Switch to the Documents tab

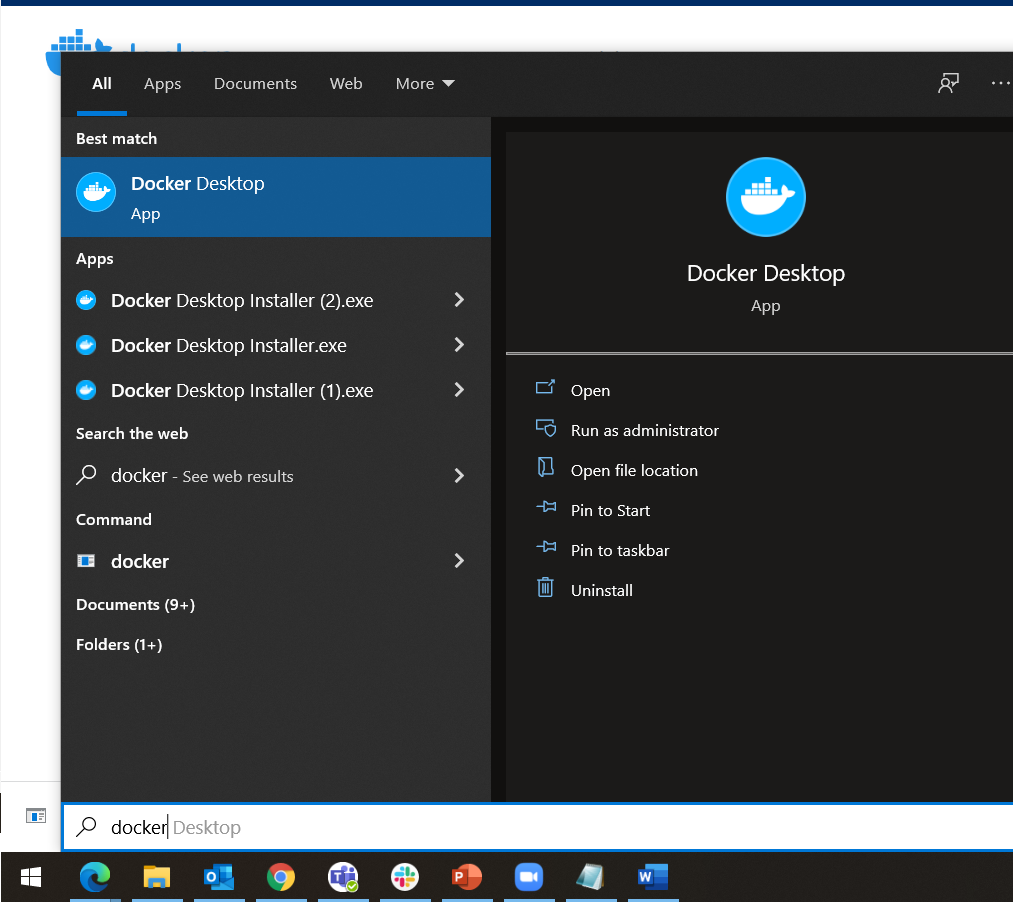[x=255, y=83]
